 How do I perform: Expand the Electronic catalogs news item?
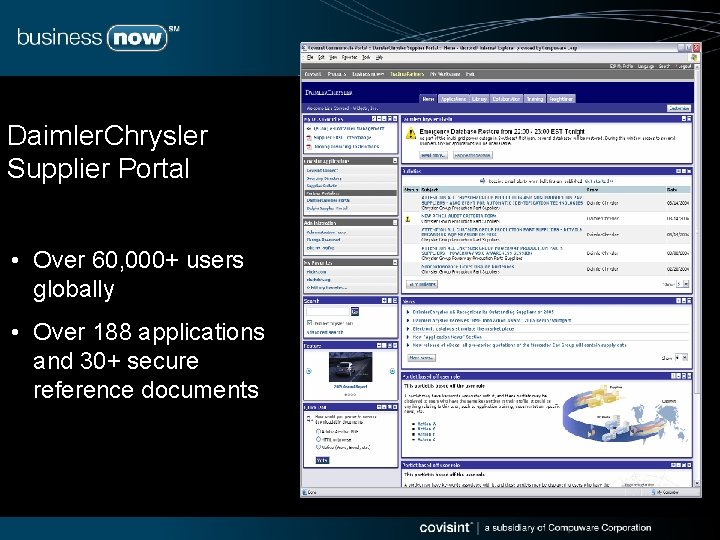[x=408, y=329]
